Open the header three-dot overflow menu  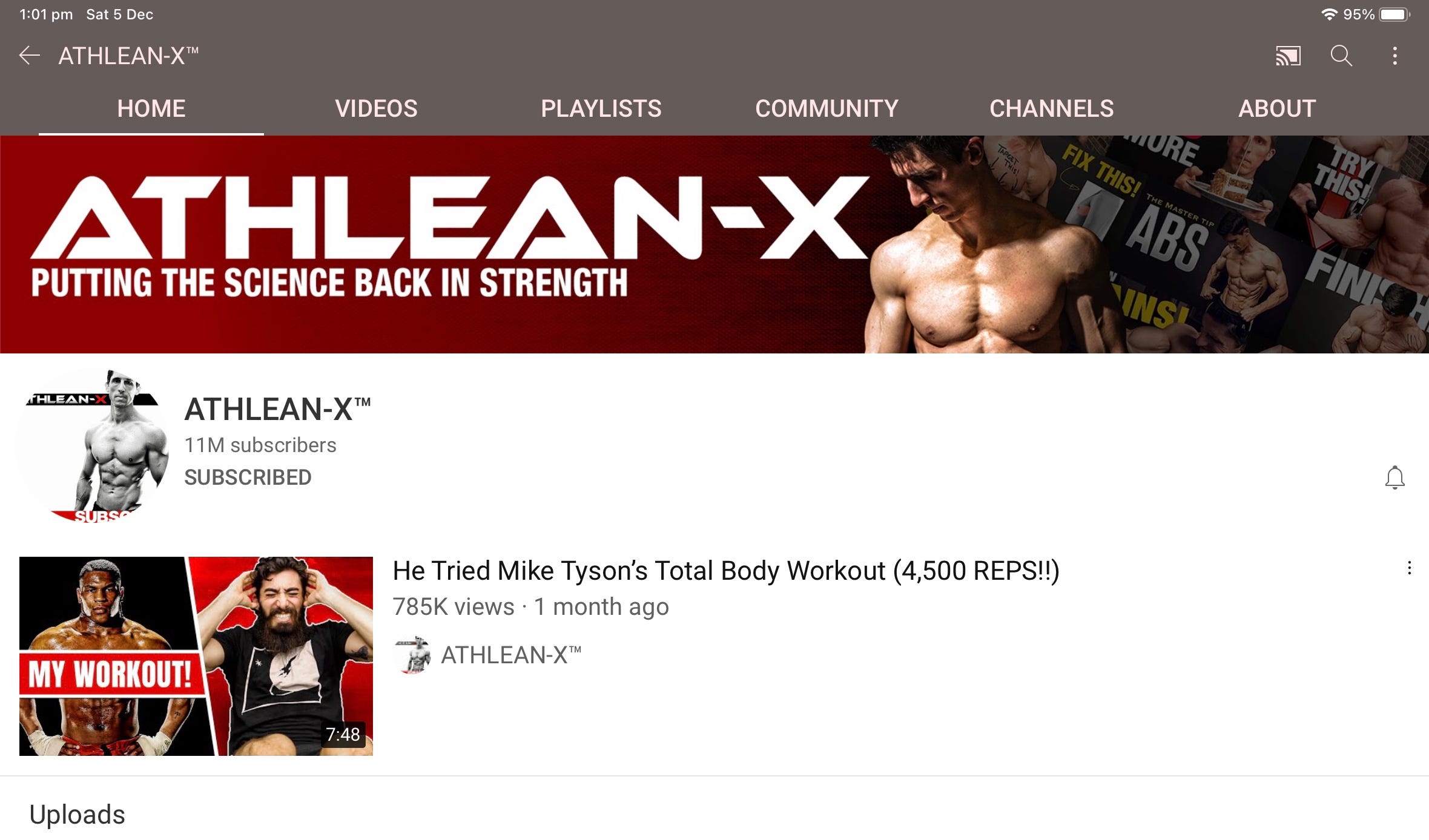(1394, 56)
